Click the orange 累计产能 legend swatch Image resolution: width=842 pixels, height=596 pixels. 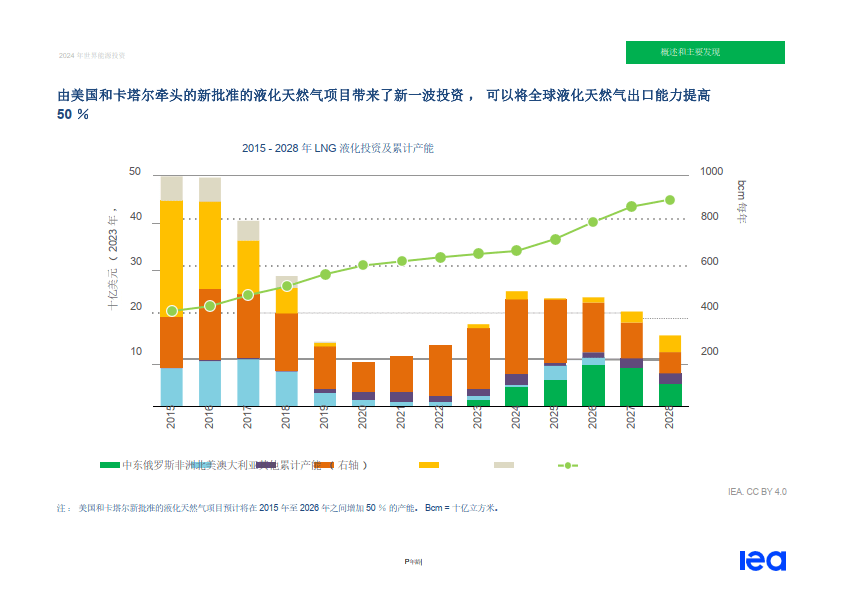[325, 464]
